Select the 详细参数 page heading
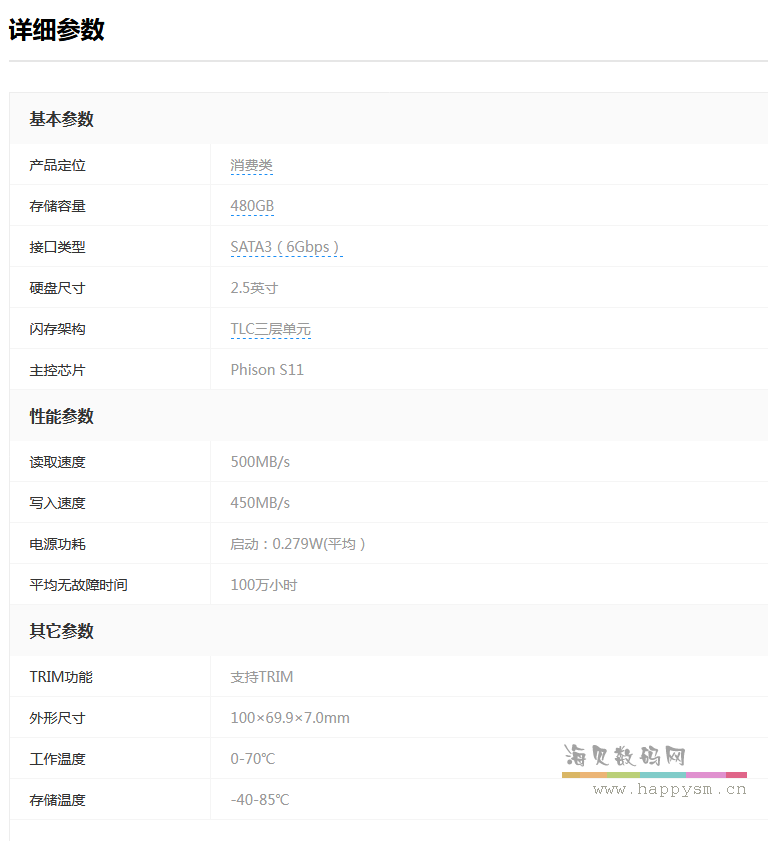Image resolution: width=768 pixels, height=841 pixels. point(56,29)
